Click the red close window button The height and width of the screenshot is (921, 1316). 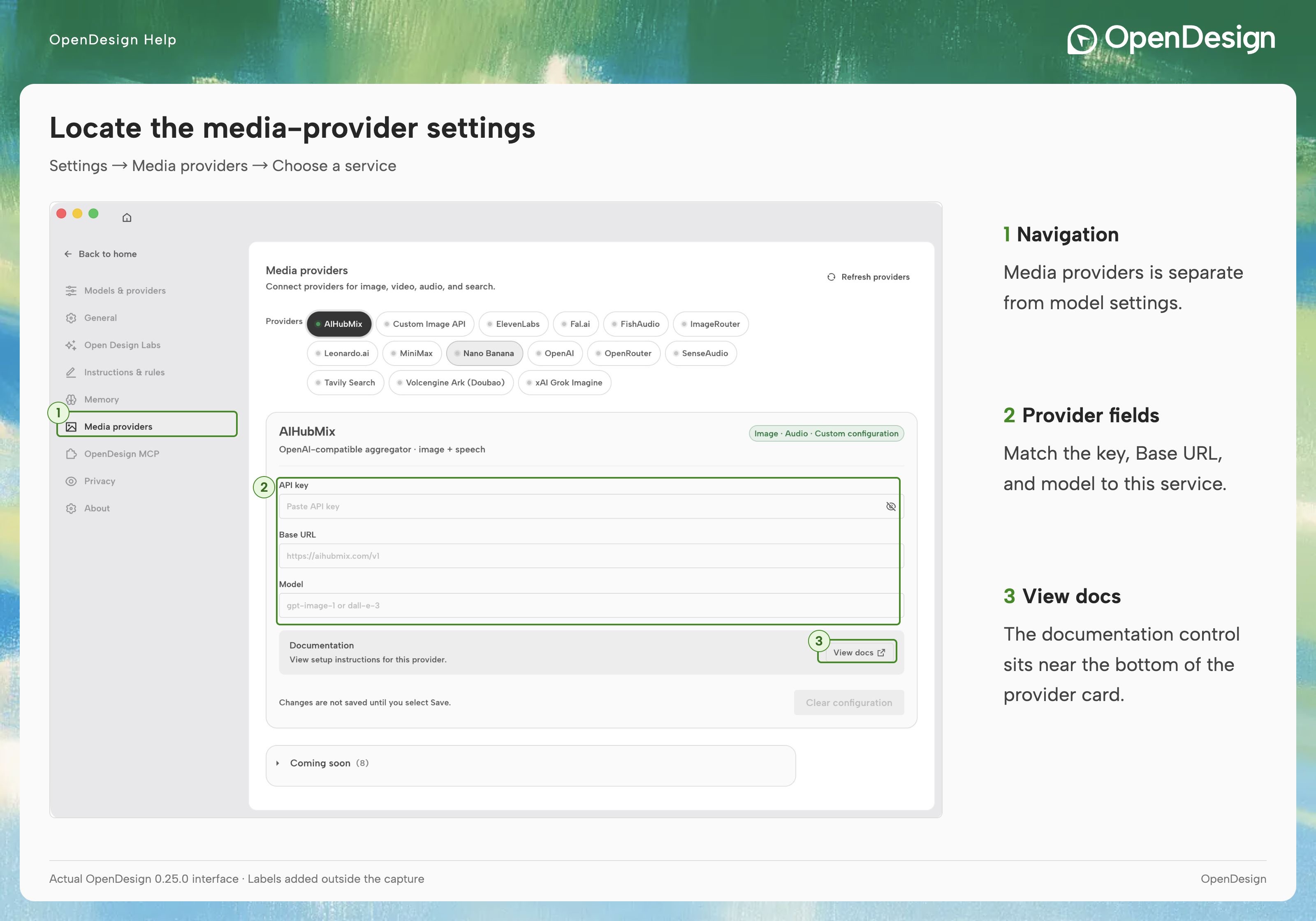pos(61,214)
